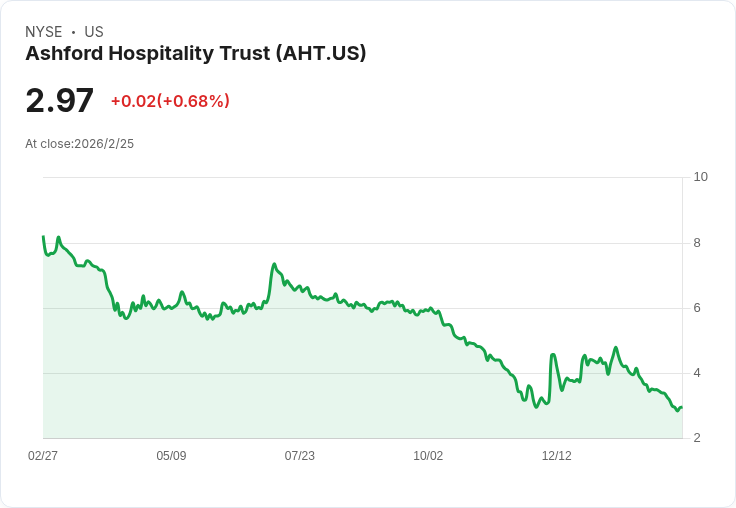
Task: Click the Ashford Hospitality Trust (AHT.US) title
Action: (195, 54)
